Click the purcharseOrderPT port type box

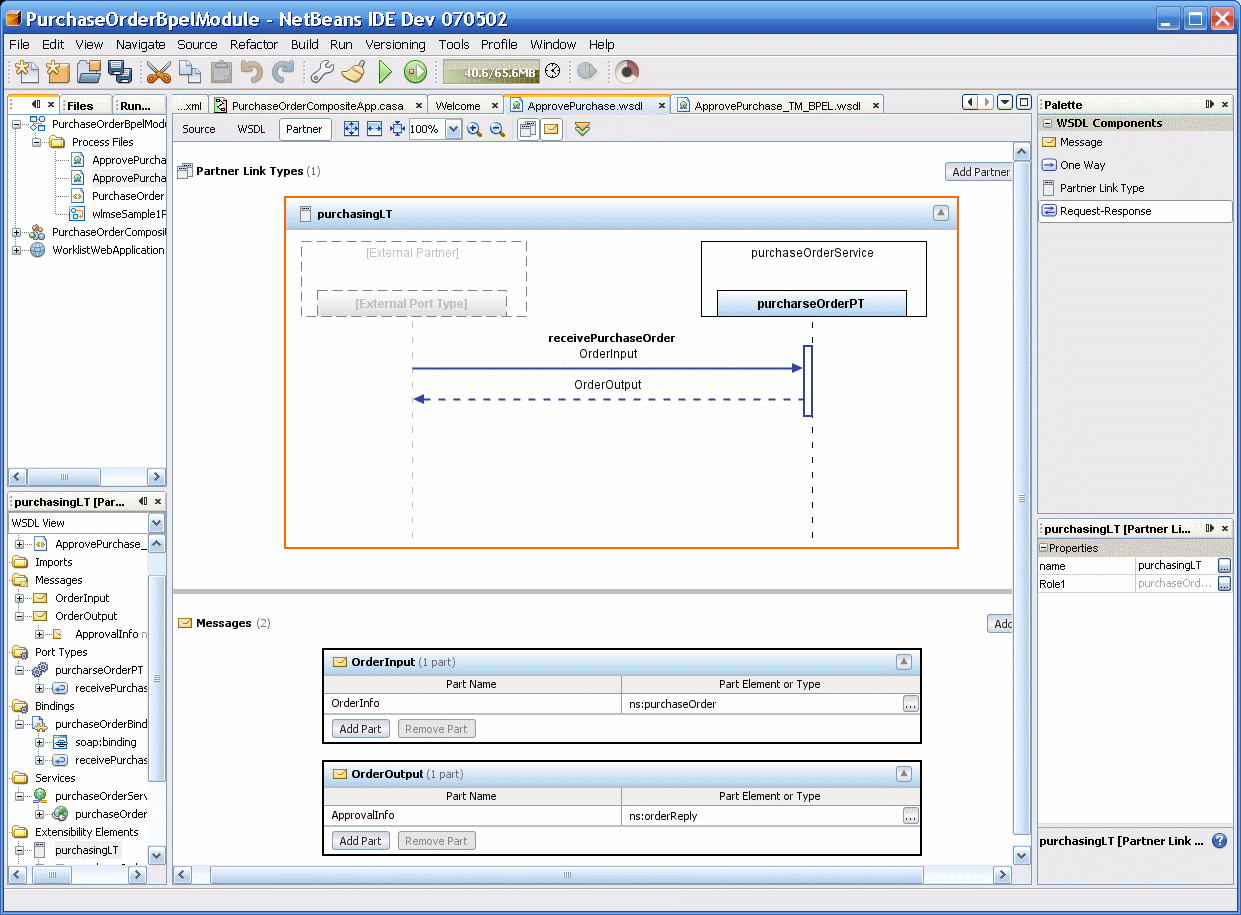tap(811, 303)
